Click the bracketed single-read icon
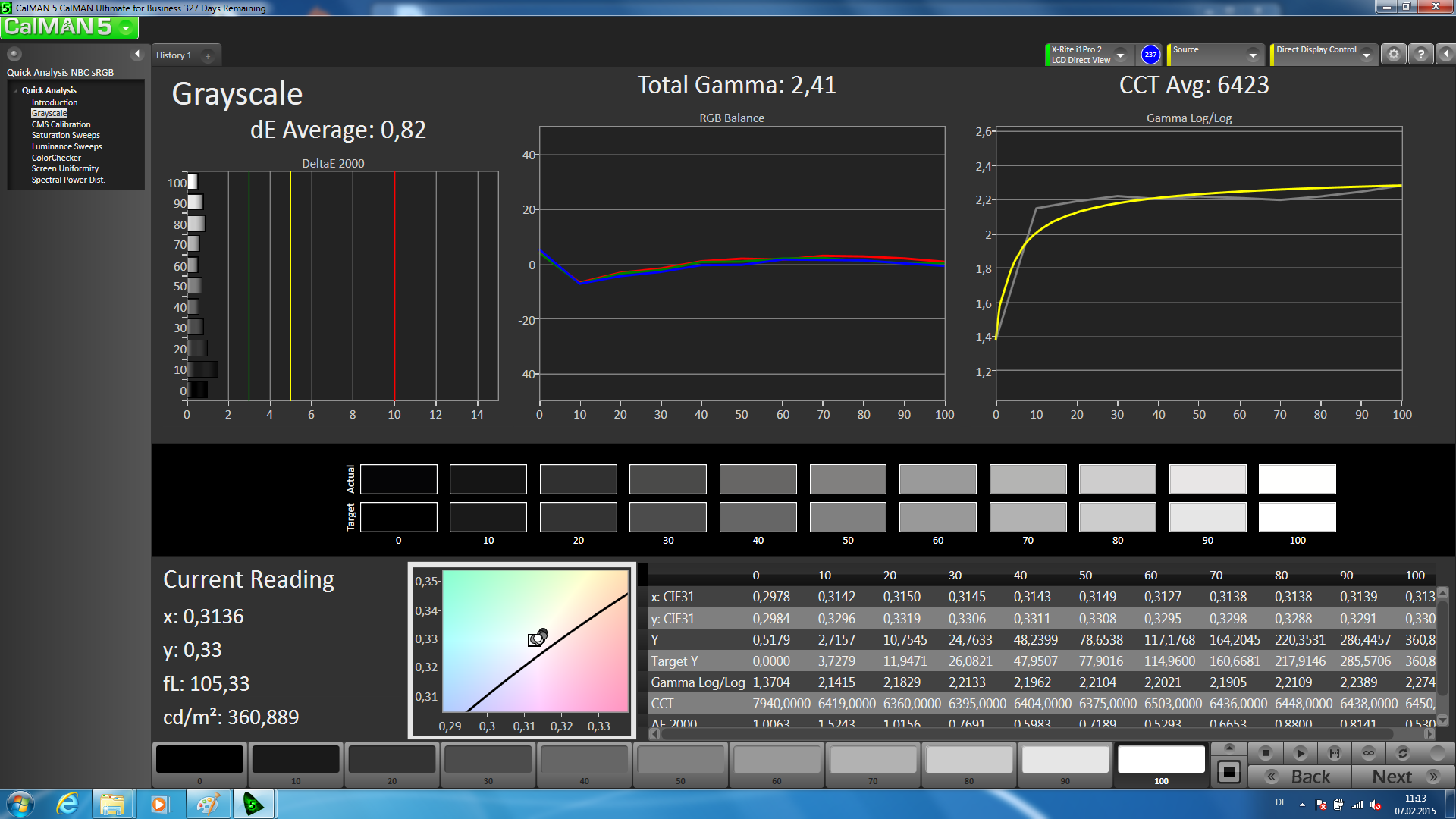This screenshot has height=819, width=1456. [1334, 753]
